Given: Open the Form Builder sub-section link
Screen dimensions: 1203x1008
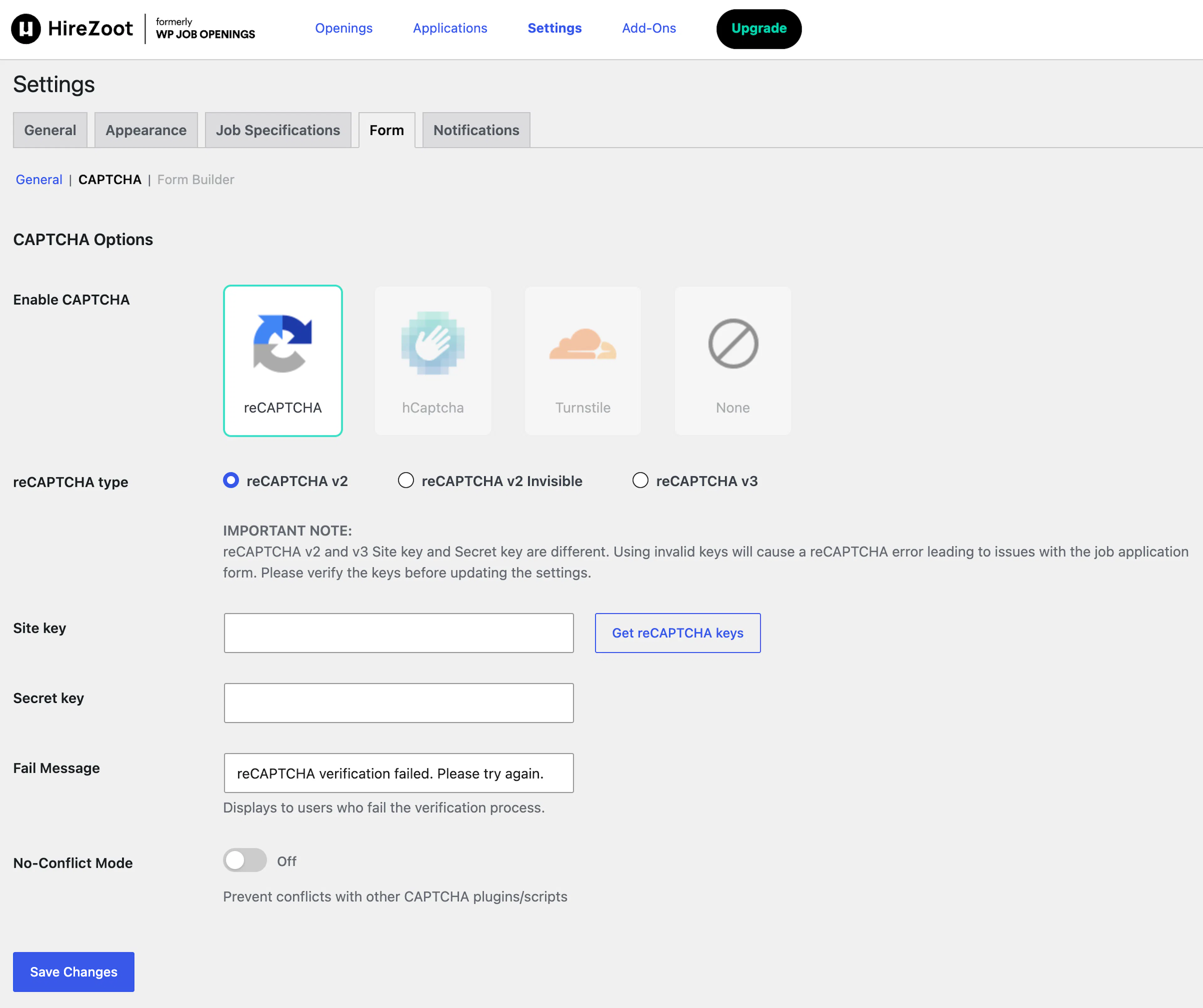Looking at the screenshot, I should pyautogui.click(x=196, y=180).
